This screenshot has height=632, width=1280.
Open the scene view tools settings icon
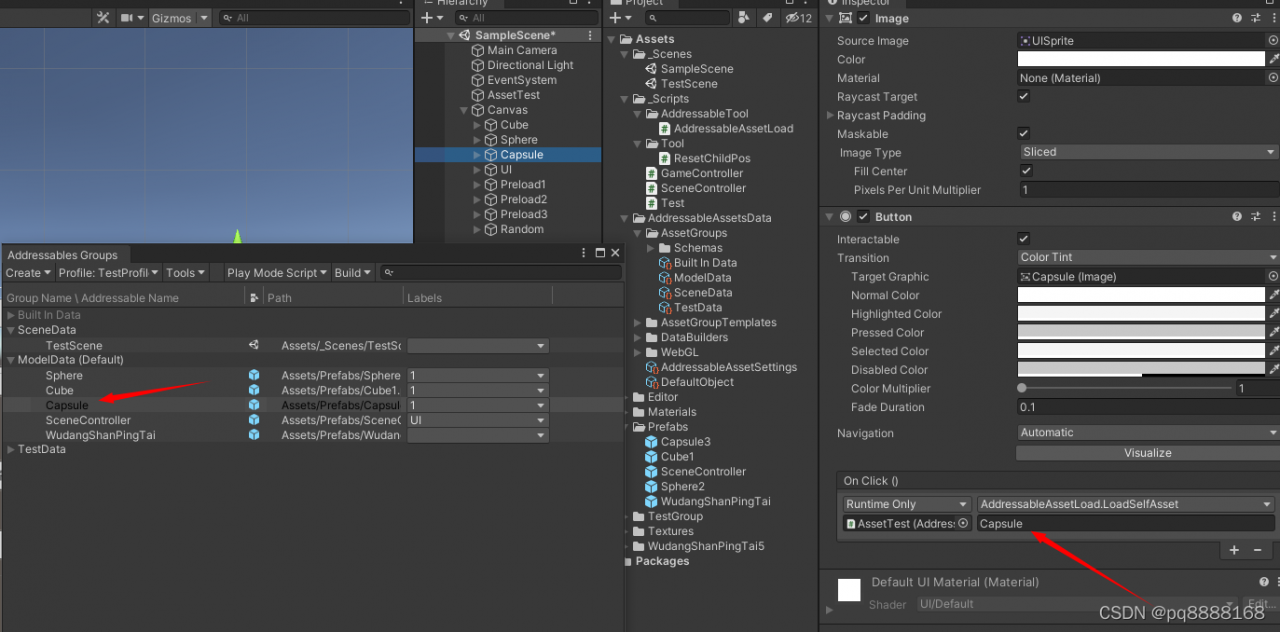pos(103,18)
